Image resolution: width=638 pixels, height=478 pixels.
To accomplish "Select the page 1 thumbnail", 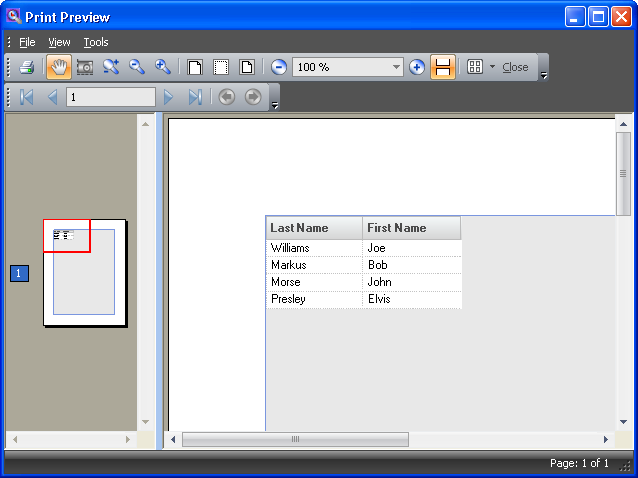I will pos(85,272).
